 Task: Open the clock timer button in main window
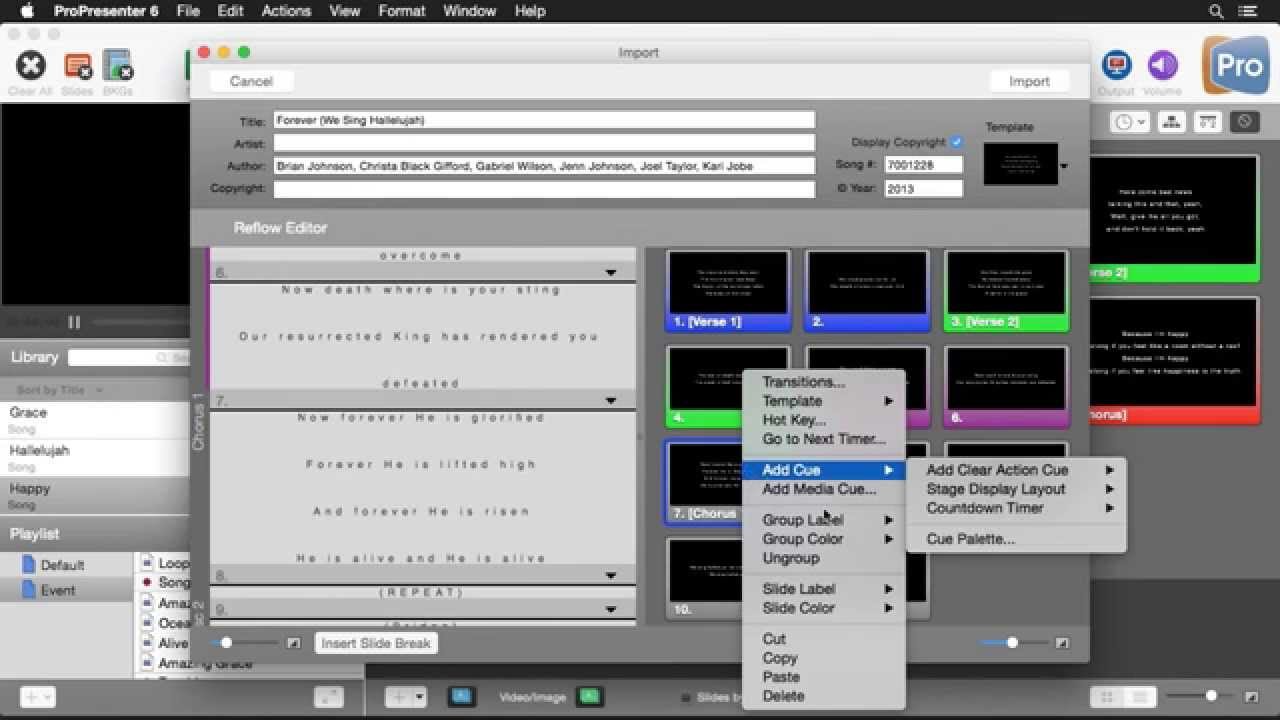coord(1130,122)
